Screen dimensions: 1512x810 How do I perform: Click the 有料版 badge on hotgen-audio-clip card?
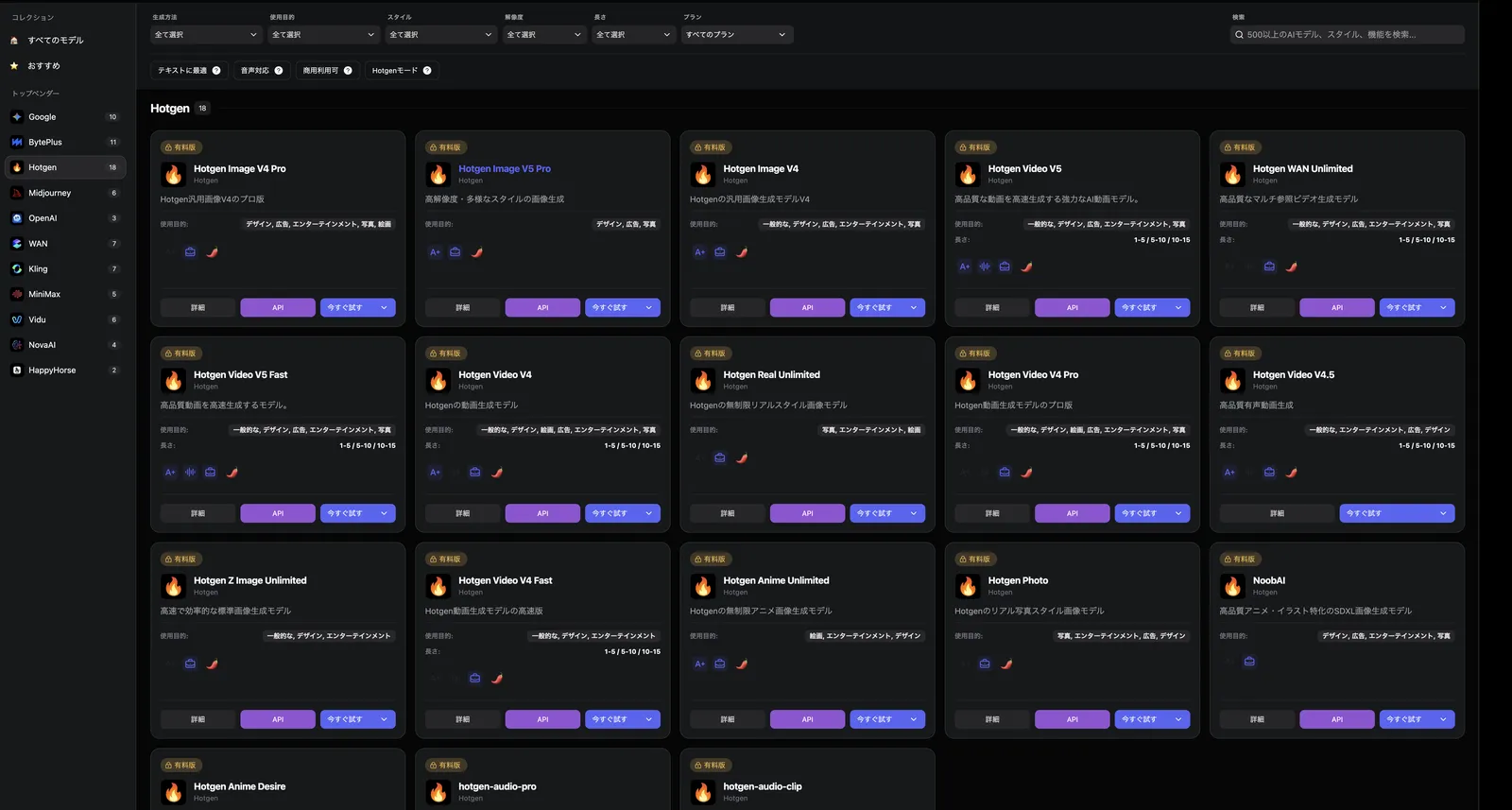pyautogui.click(x=710, y=766)
